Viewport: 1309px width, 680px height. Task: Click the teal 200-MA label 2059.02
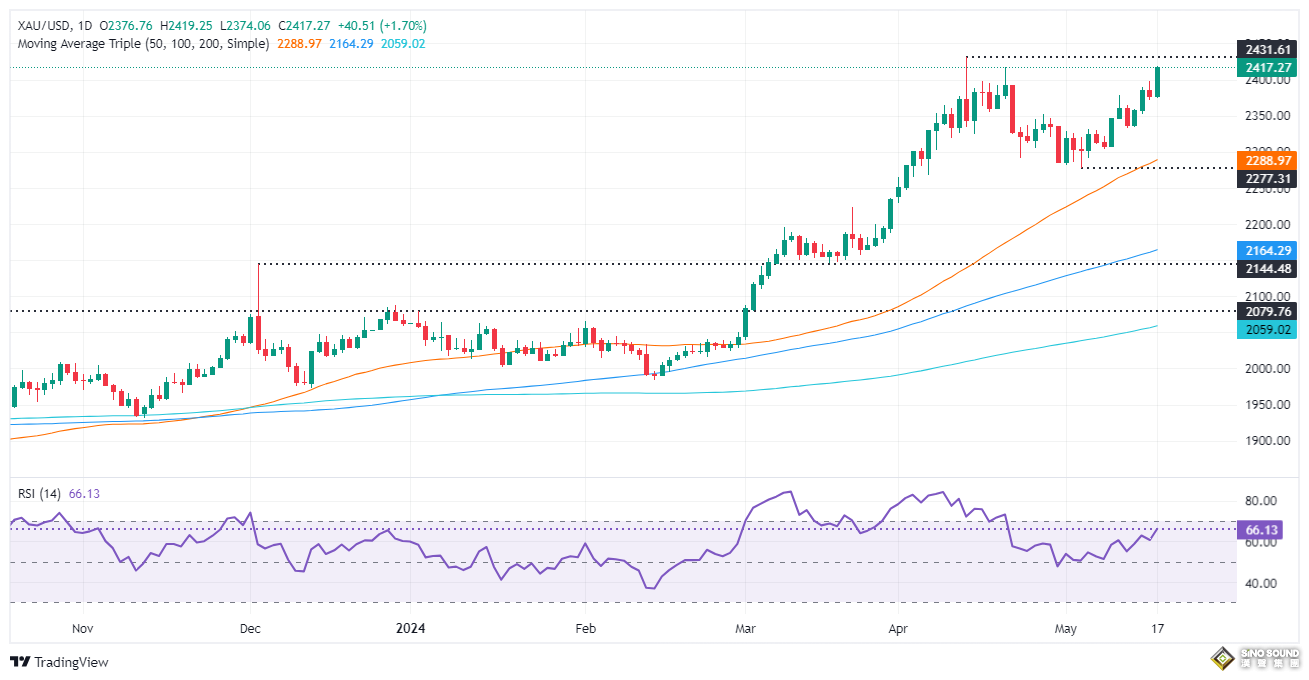click(x=1266, y=329)
